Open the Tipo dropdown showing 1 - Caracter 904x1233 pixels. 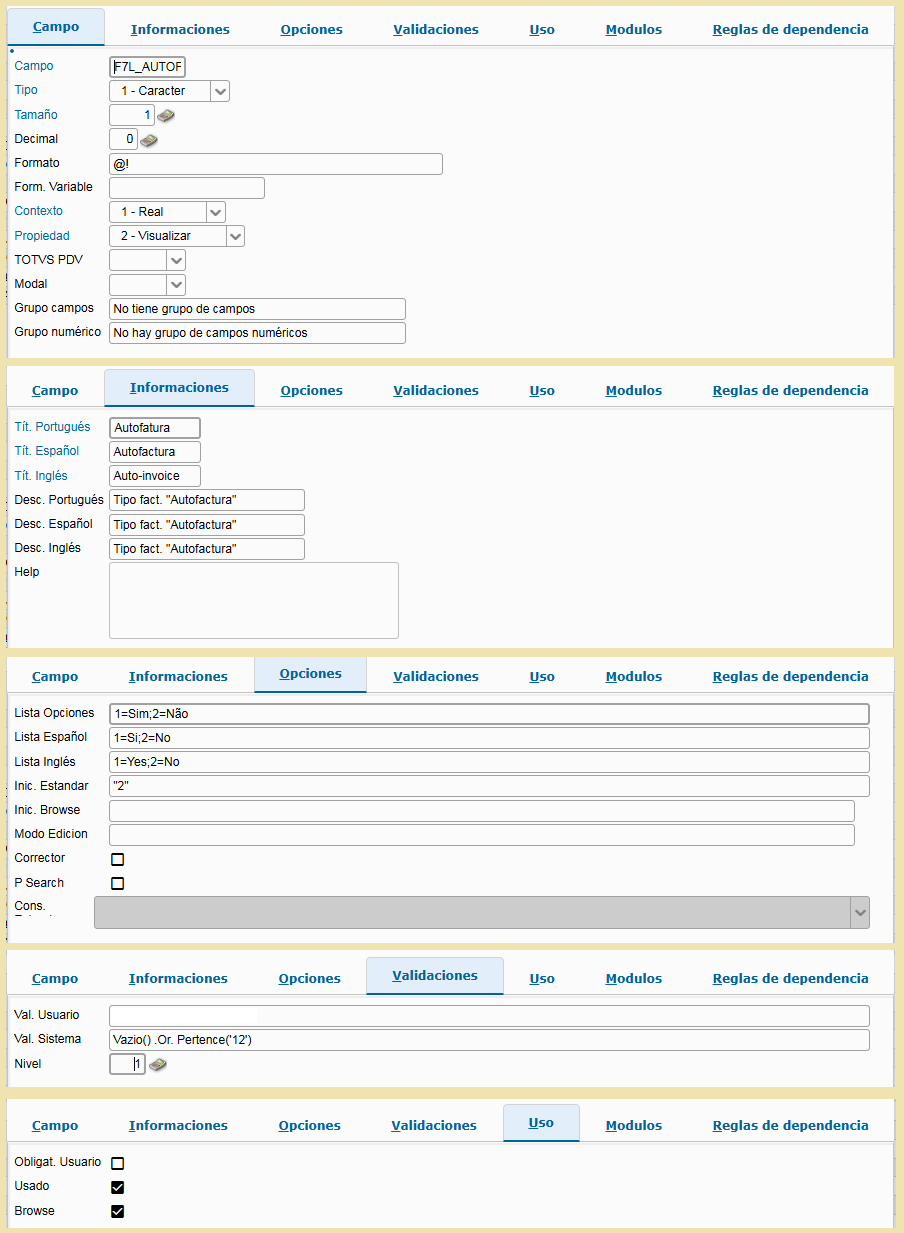point(170,91)
